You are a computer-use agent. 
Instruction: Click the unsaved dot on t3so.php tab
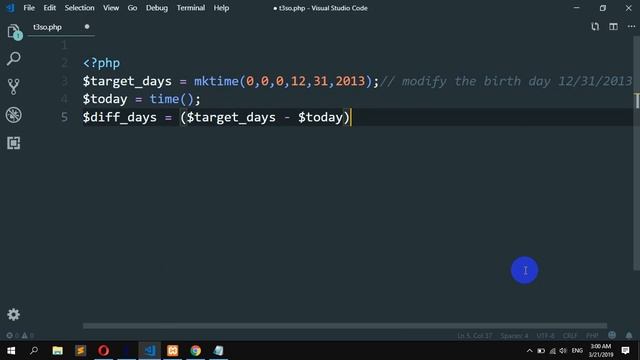[87, 27]
